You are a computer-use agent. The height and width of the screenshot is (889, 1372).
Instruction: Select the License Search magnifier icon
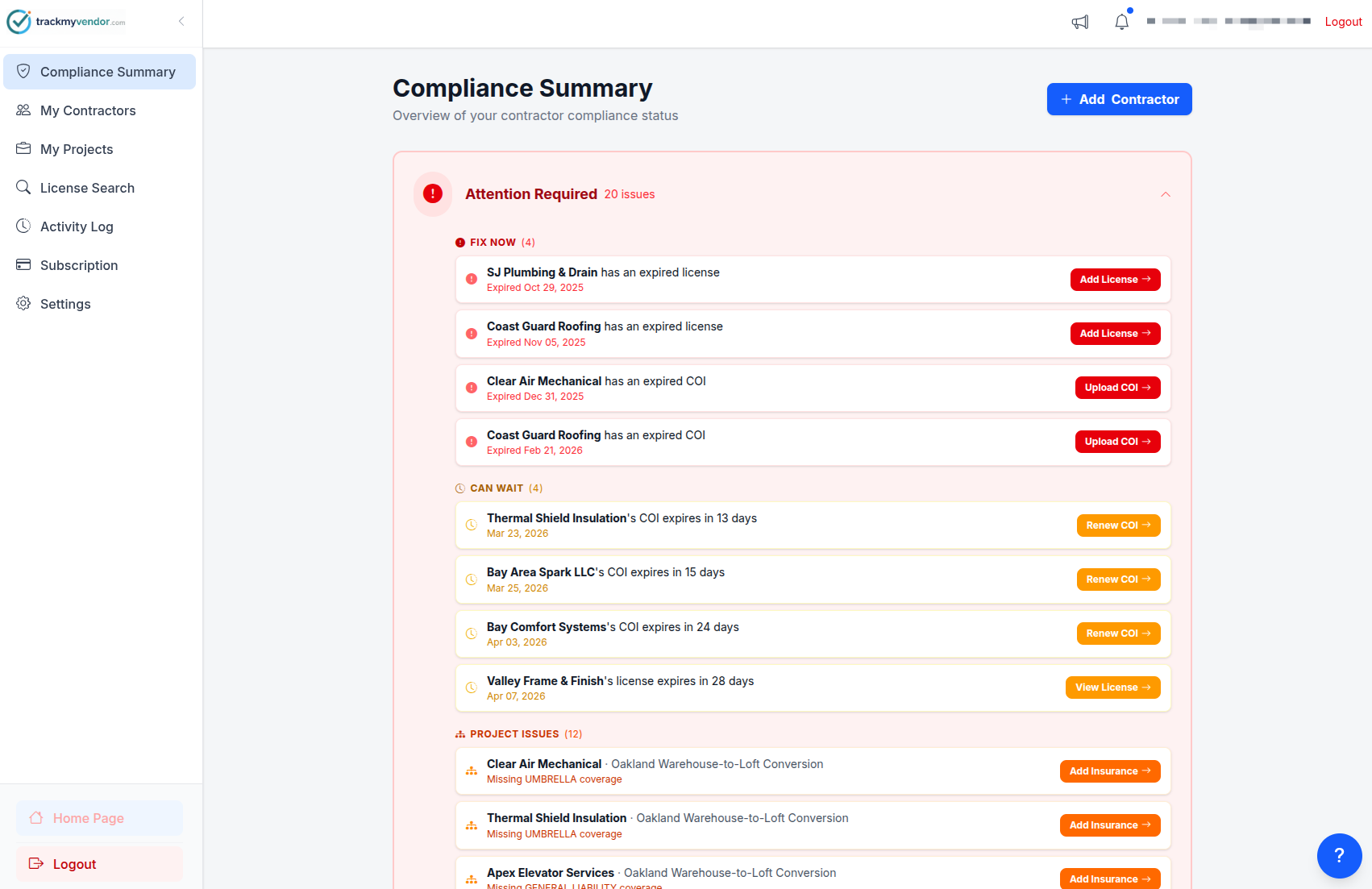pos(24,187)
